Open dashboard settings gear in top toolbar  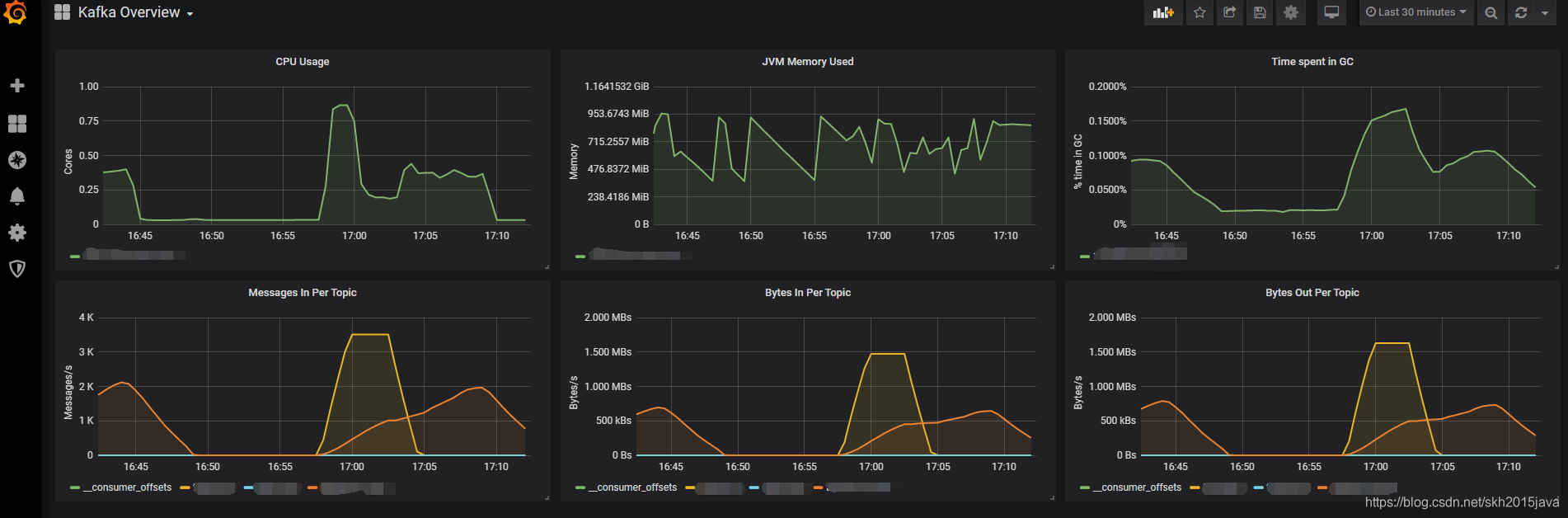tap(1291, 12)
